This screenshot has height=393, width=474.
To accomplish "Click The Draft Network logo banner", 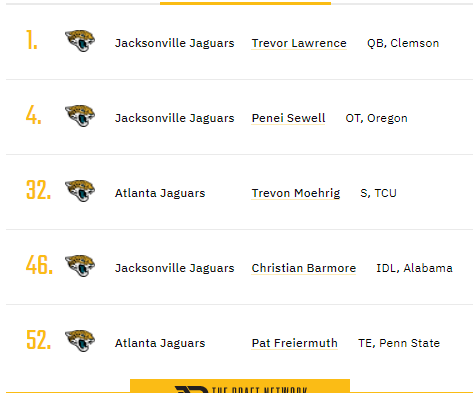I will [240, 386].
